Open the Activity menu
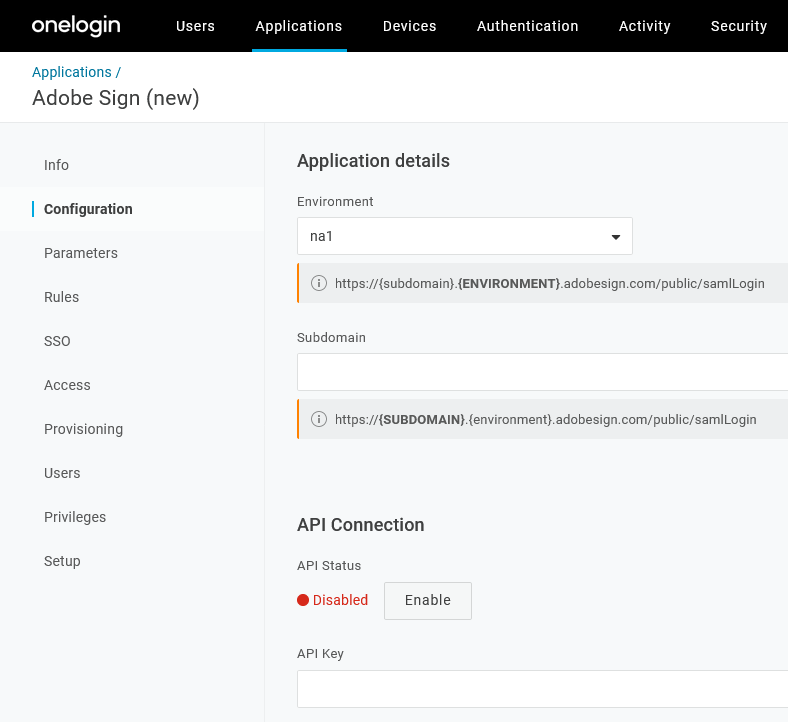 pos(644,26)
